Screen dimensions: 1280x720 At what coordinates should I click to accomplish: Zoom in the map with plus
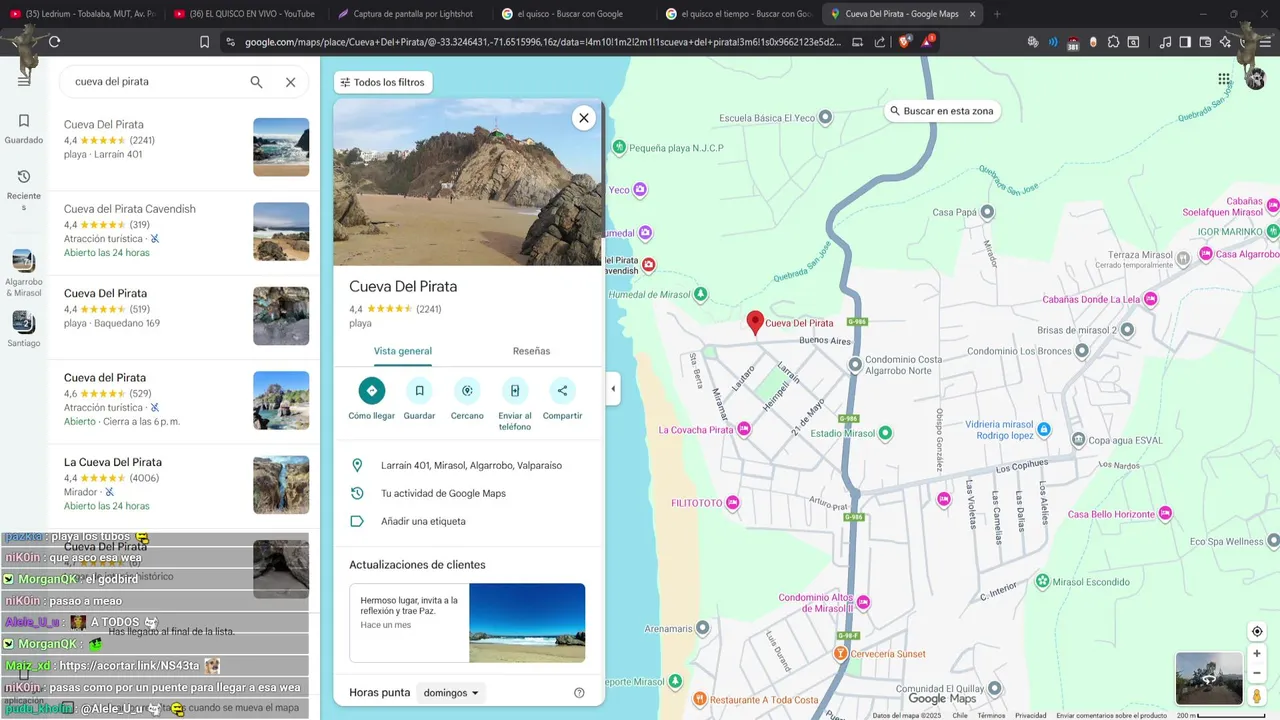click(x=1257, y=654)
